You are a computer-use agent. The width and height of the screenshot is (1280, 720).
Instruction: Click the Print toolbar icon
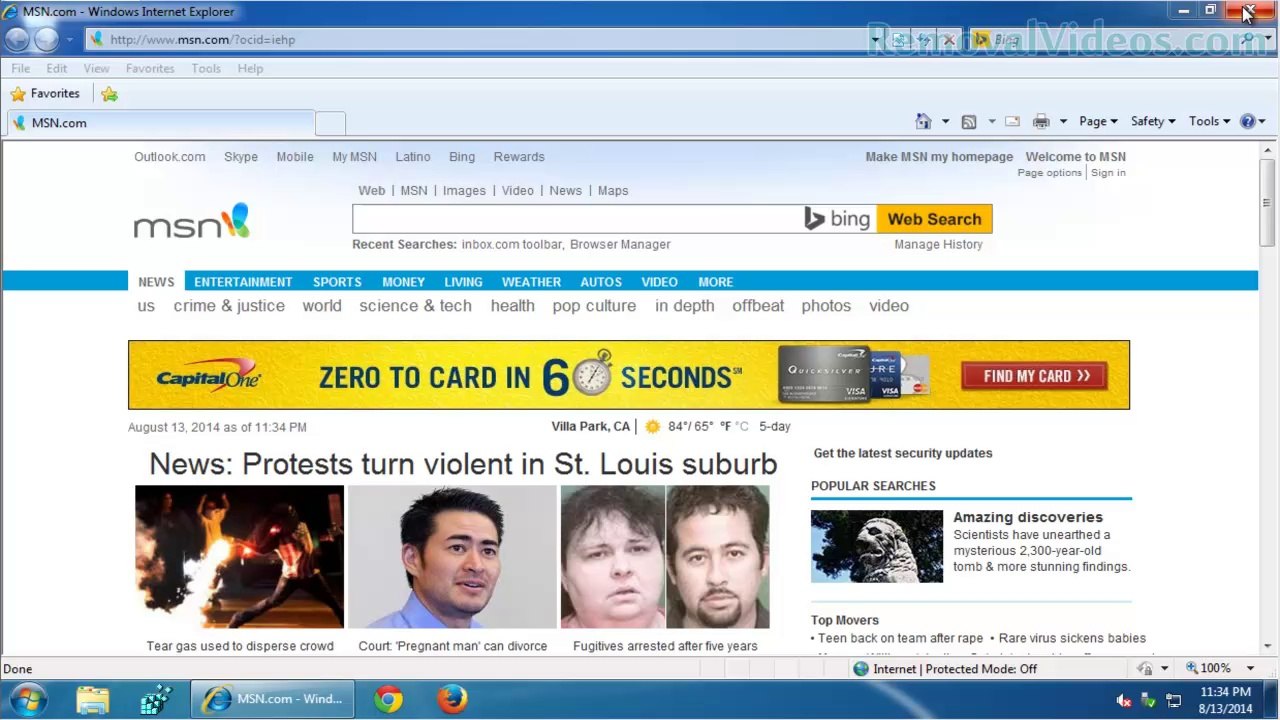(x=1041, y=121)
